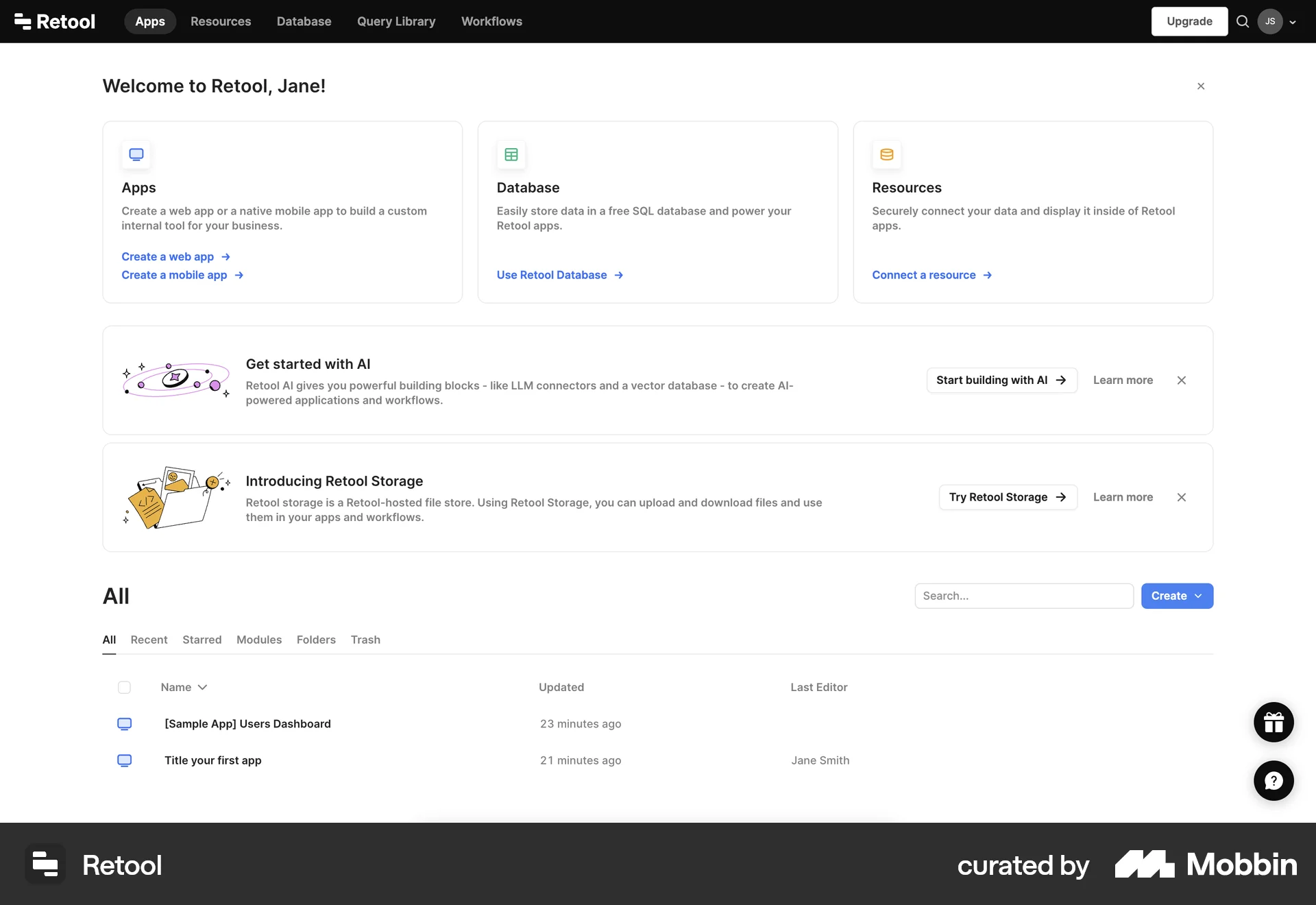Switch to the Workflows section
The width and height of the screenshot is (1316, 905).
coord(491,21)
